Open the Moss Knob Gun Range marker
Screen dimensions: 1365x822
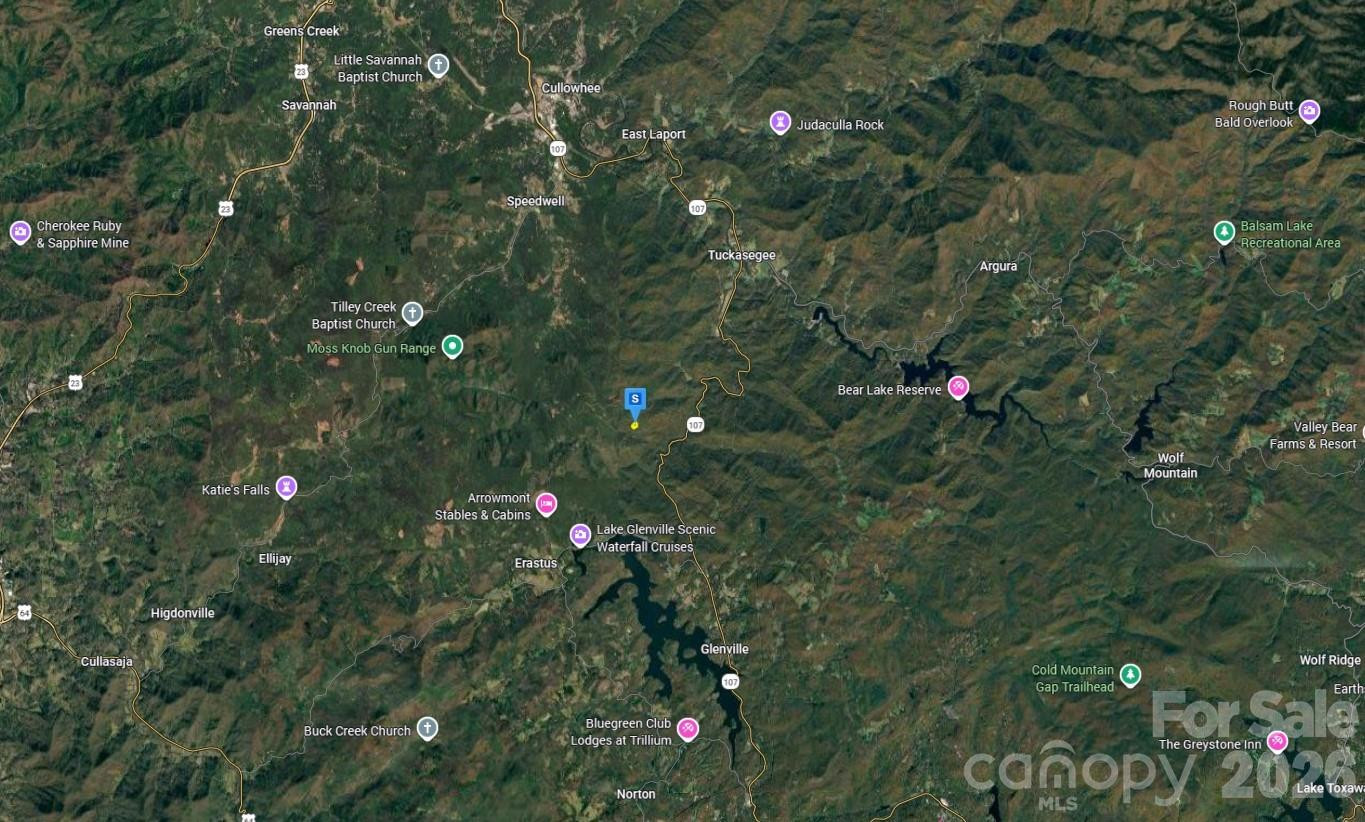pos(452,347)
